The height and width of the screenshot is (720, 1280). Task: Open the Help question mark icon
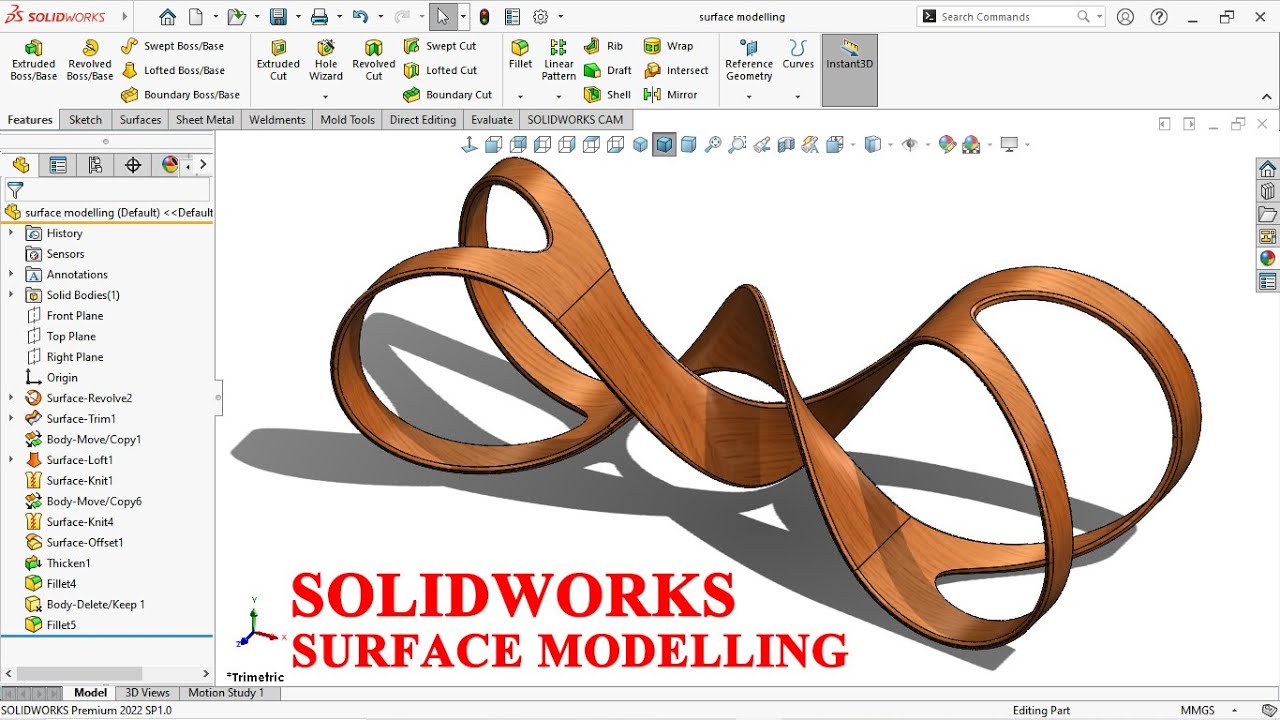click(x=1158, y=17)
